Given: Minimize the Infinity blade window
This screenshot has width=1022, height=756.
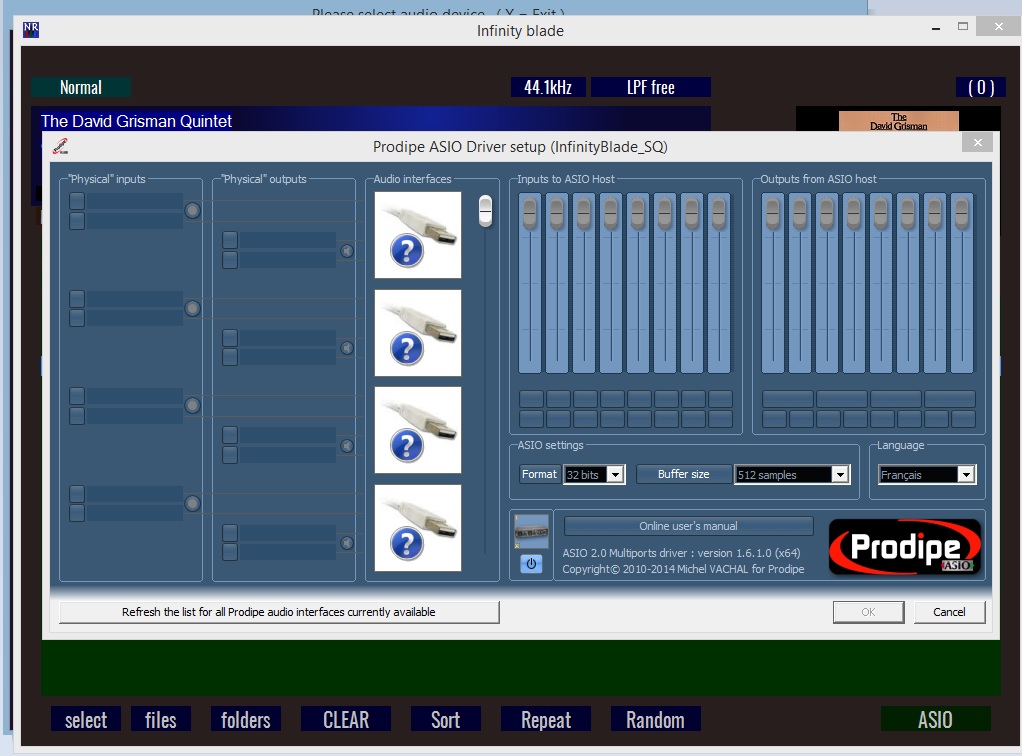Looking at the screenshot, I should [936, 28].
